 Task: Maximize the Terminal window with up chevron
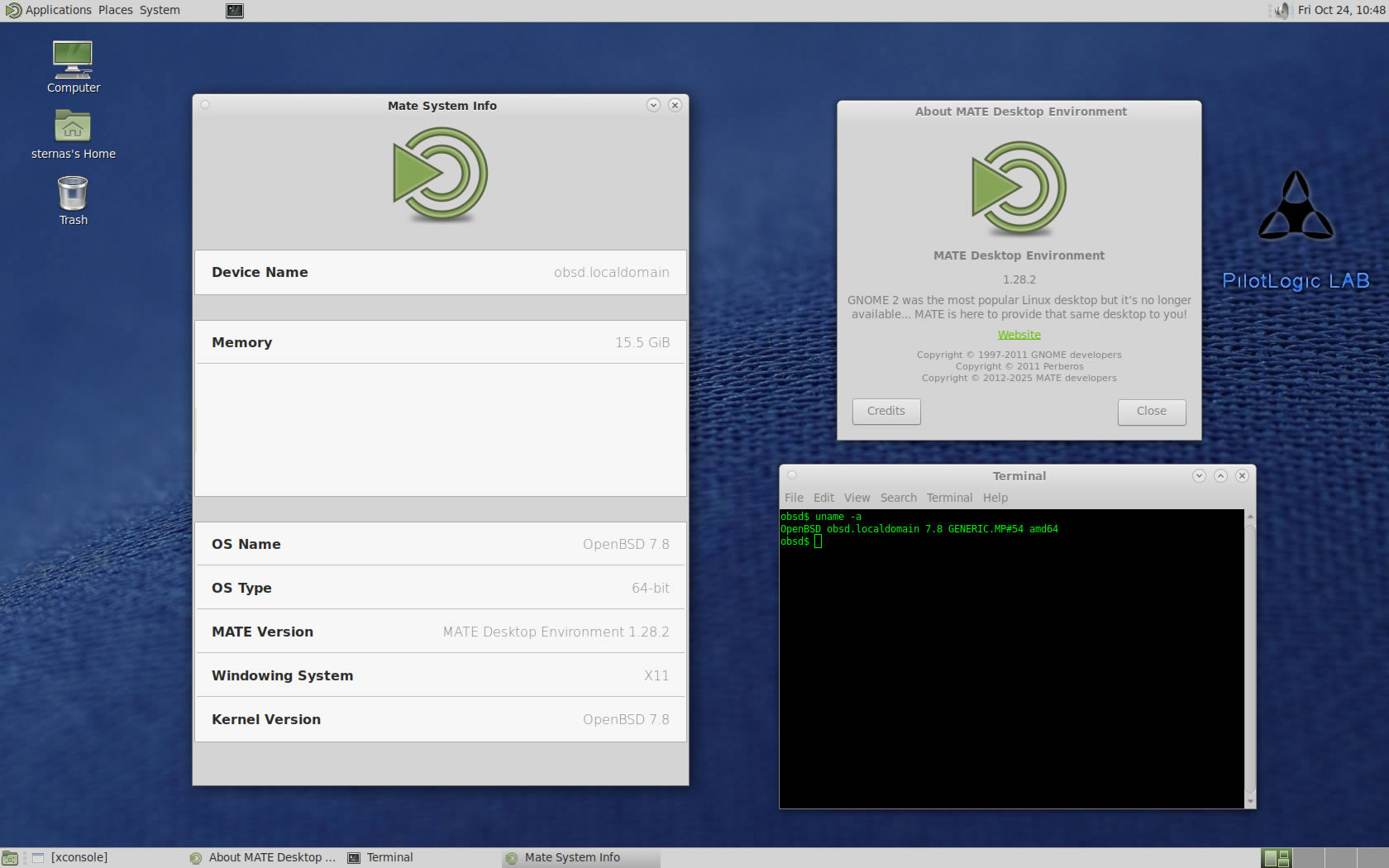pyautogui.click(x=1220, y=476)
